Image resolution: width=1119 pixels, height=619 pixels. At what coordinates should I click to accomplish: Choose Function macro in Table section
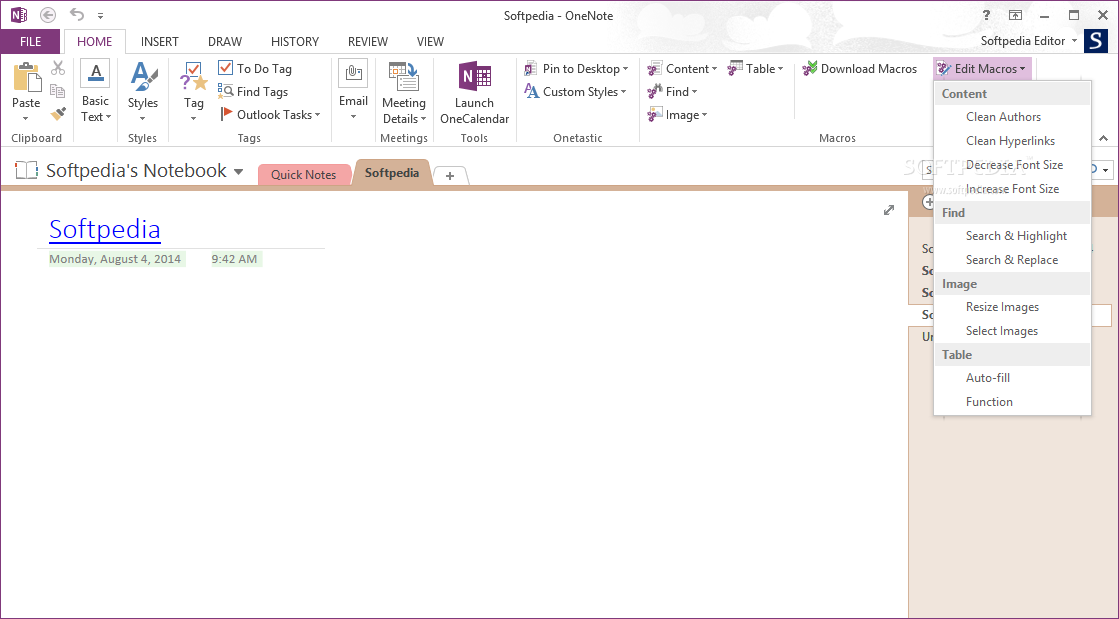[1012, 402]
